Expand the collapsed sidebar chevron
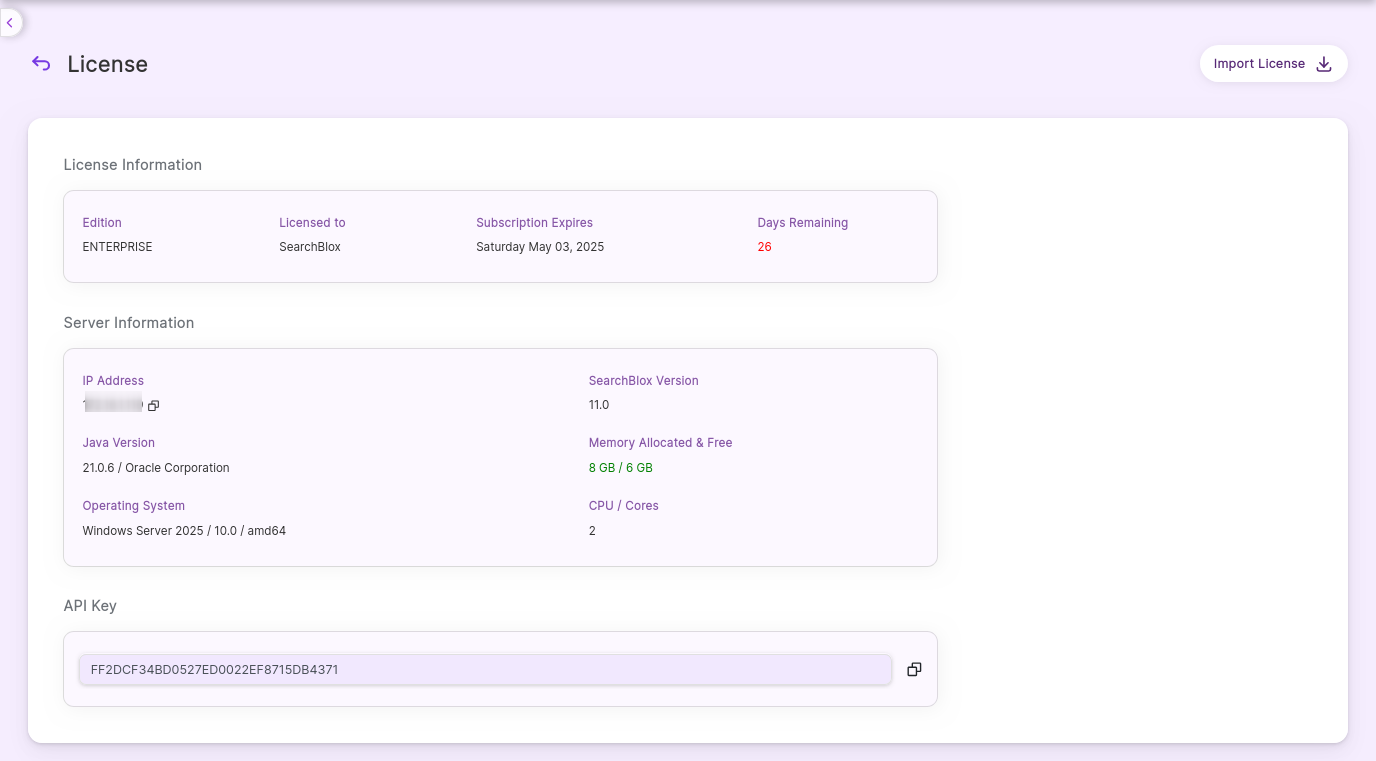 (x=9, y=22)
